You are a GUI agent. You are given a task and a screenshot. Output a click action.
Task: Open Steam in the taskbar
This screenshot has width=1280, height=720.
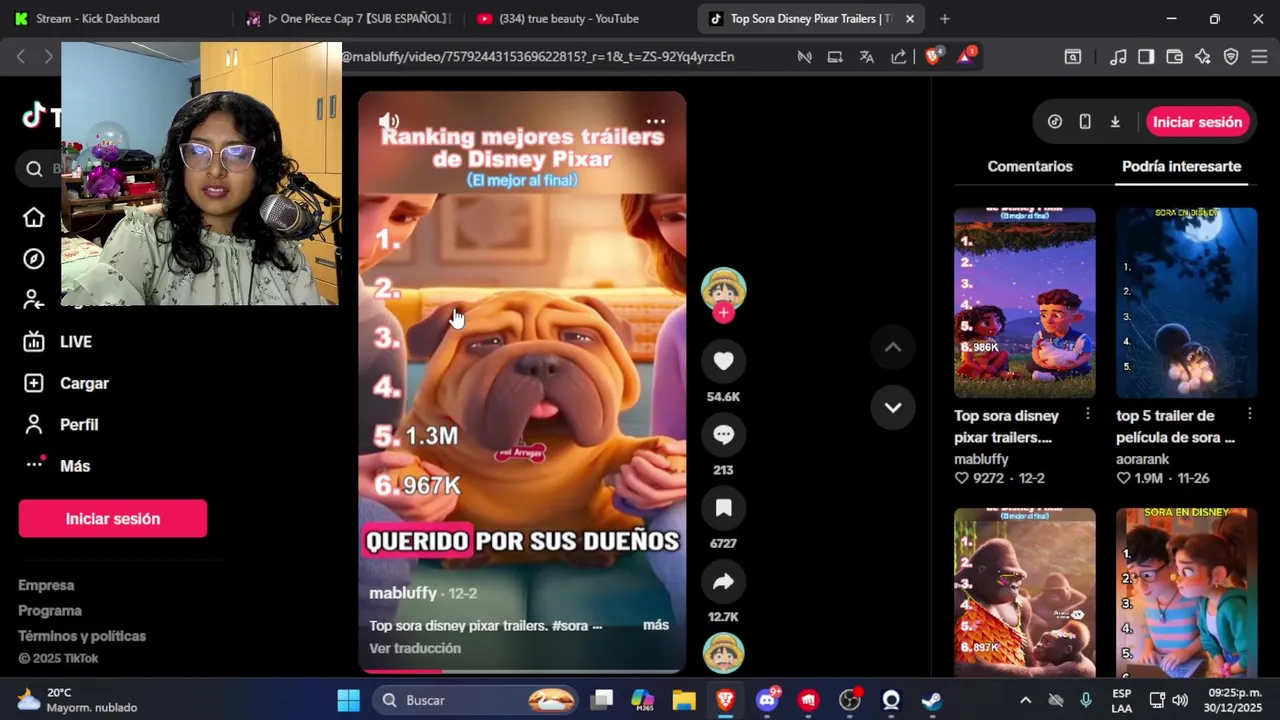932,700
